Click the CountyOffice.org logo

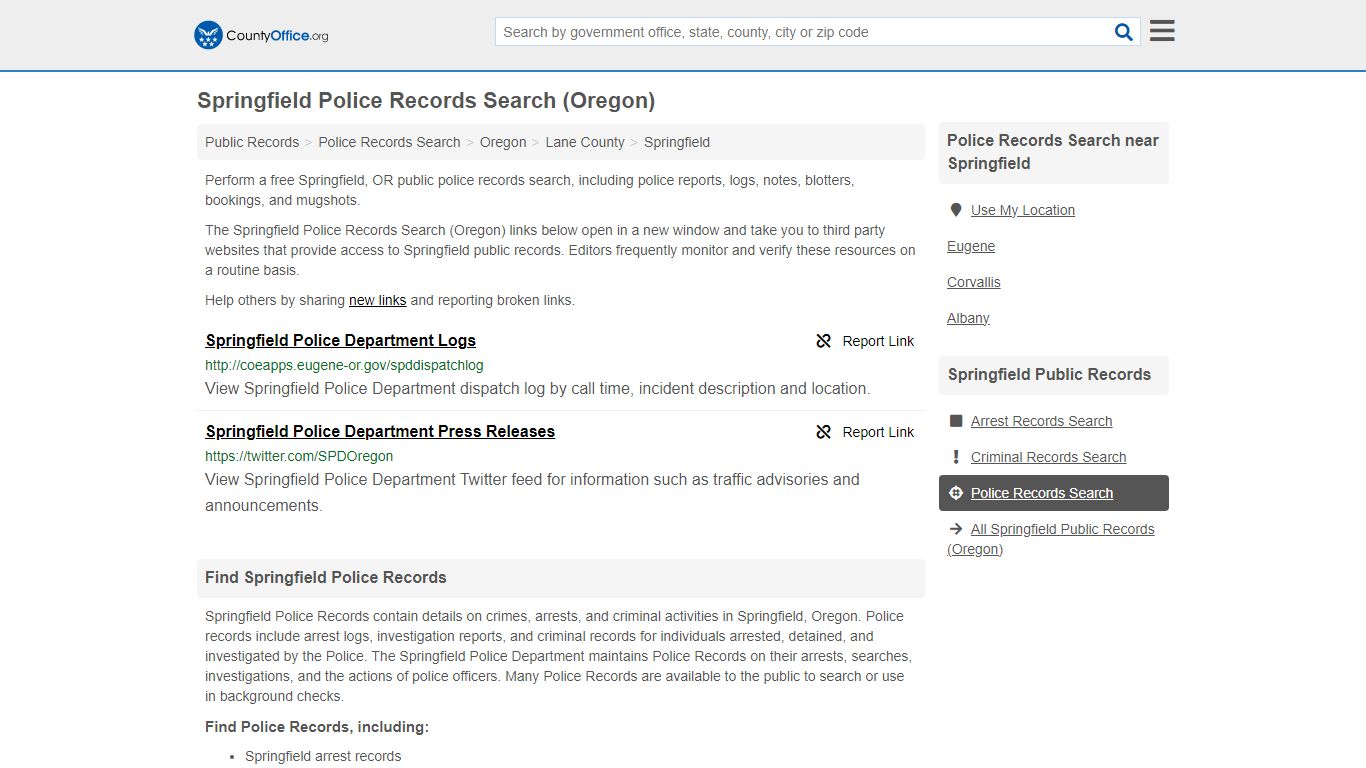coord(261,35)
